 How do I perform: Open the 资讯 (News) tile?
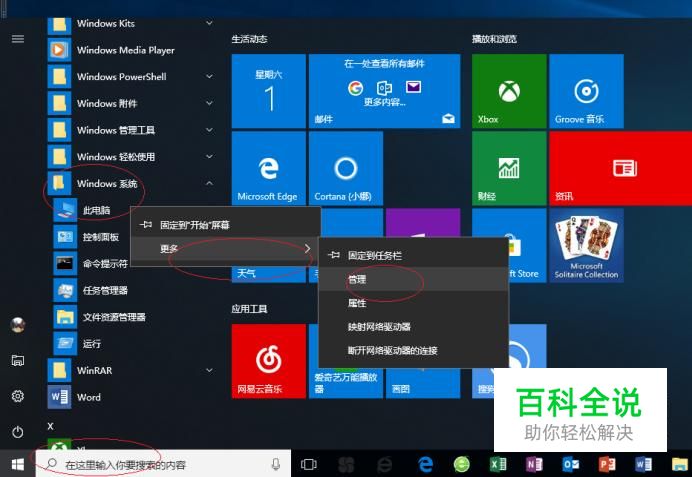coord(621,168)
